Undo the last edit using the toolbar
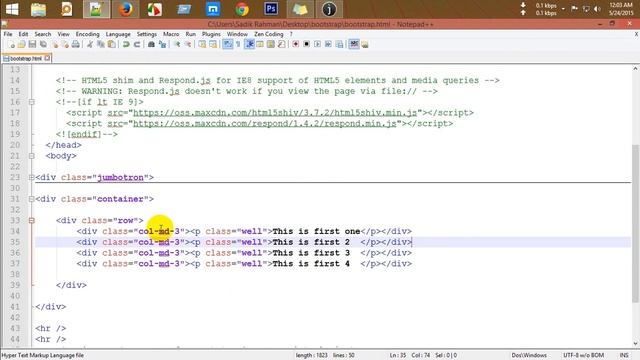The height and width of the screenshot is (360, 640). click(x=126, y=44)
